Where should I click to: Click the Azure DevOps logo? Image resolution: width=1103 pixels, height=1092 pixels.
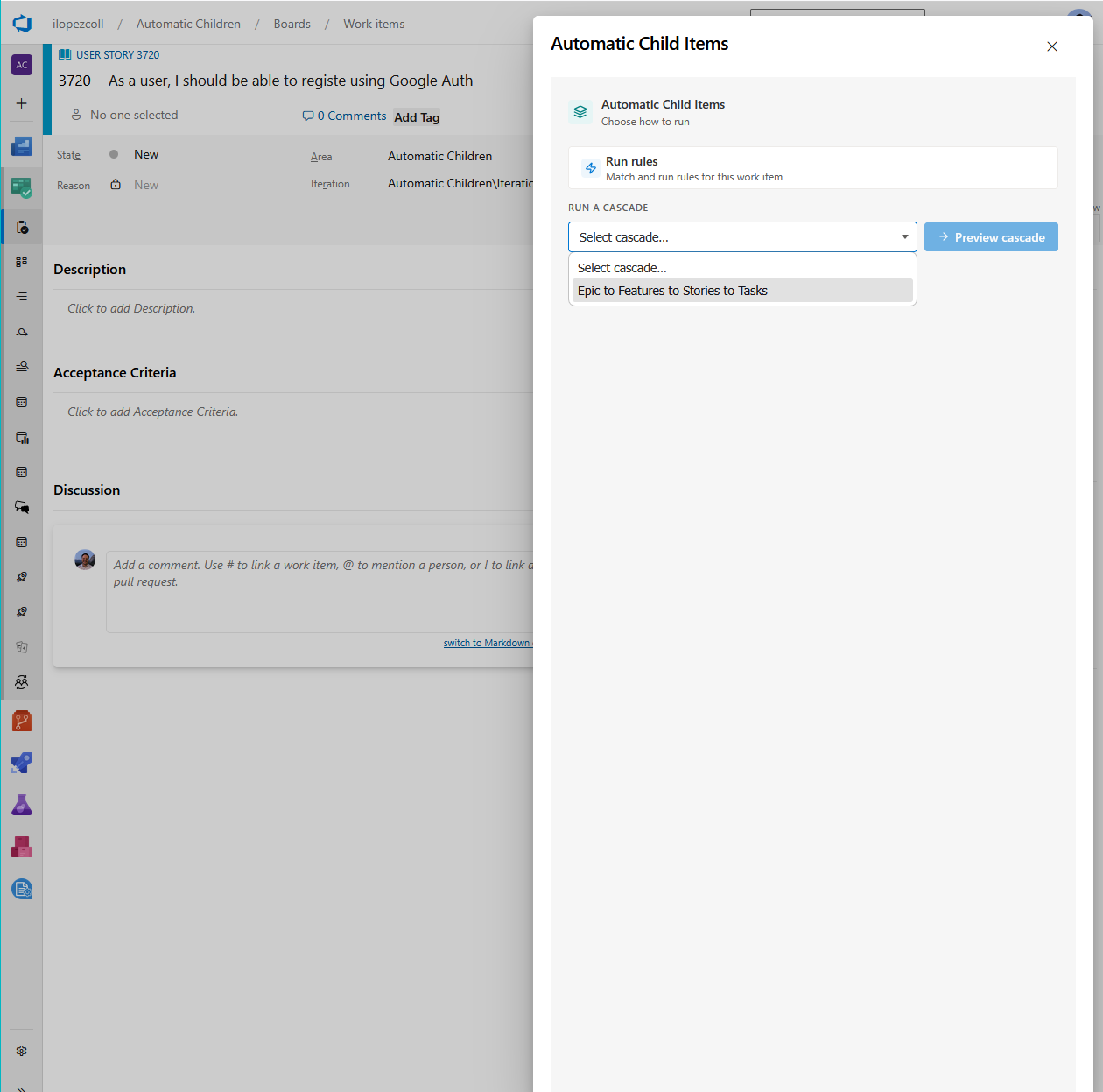click(x=22, y=24)
